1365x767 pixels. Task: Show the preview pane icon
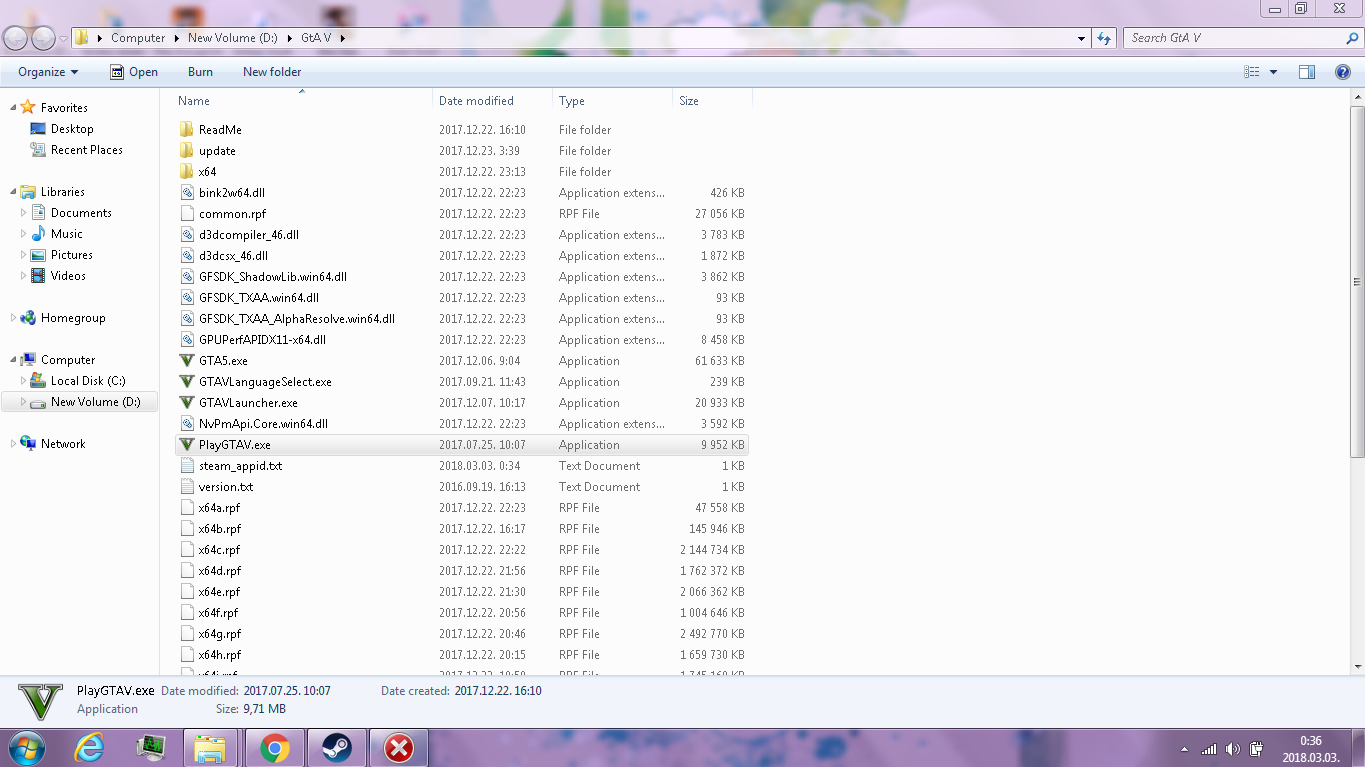coord(1306,72)
